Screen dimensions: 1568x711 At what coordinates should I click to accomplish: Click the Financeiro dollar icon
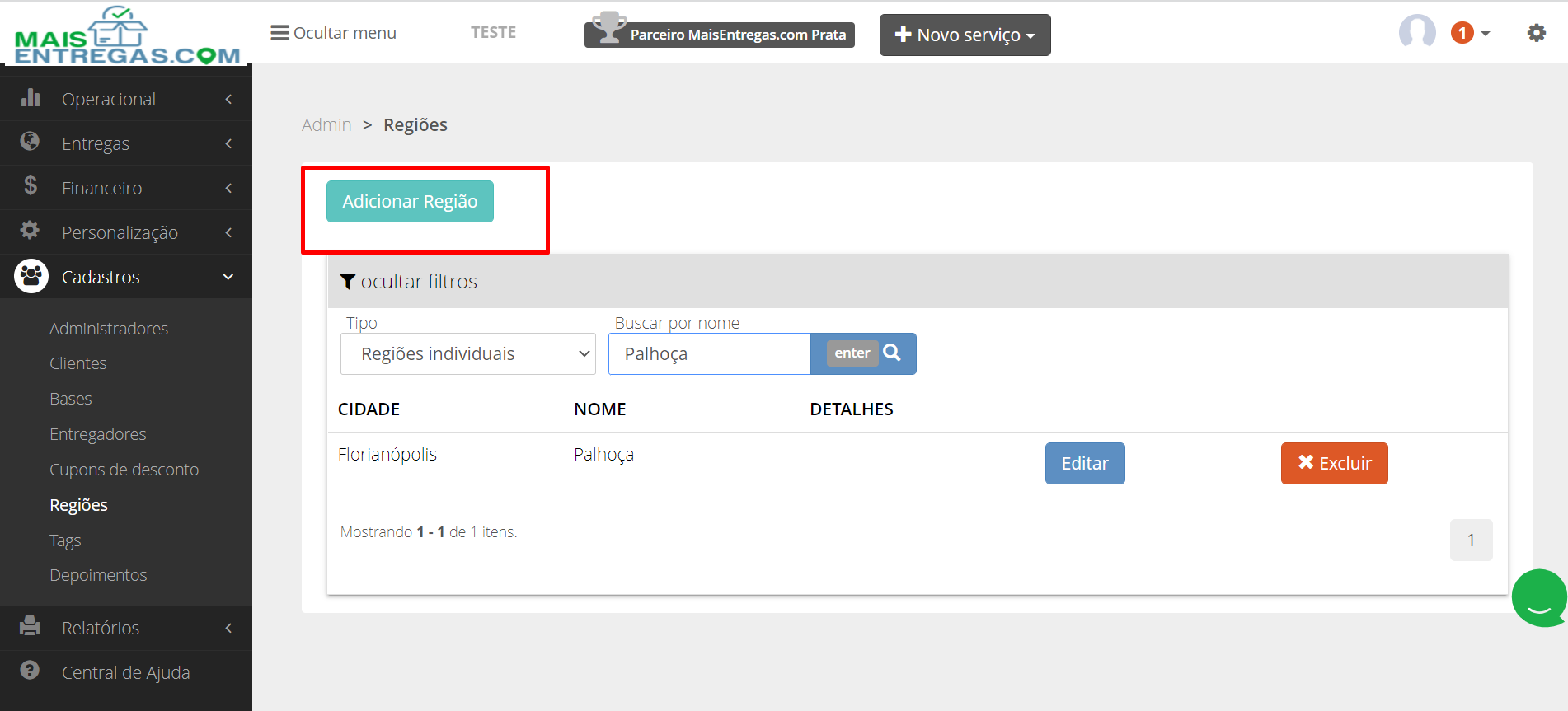[x=31, y=186]
